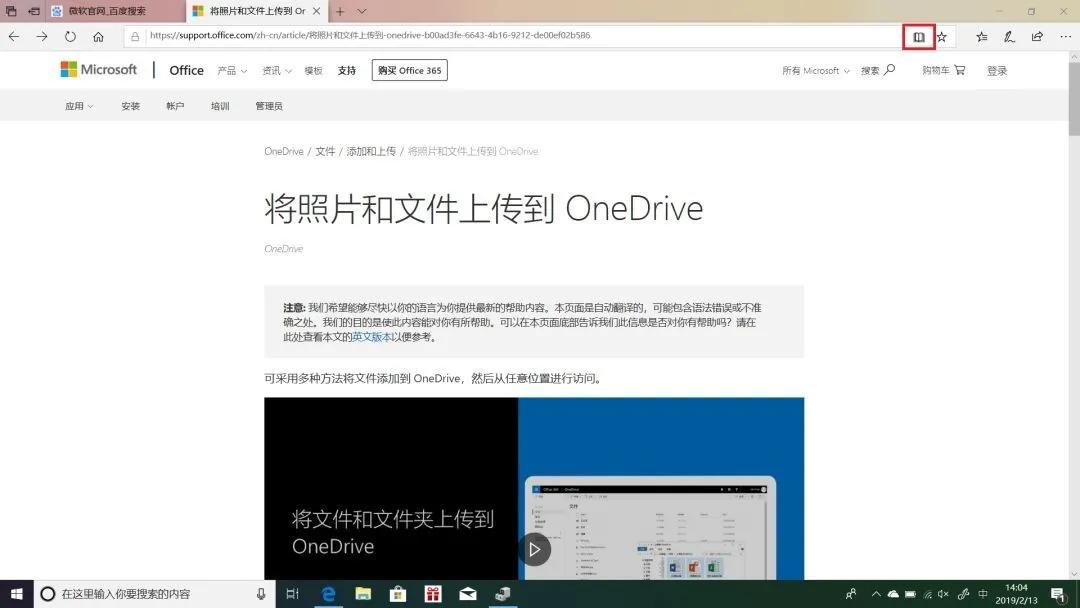This screenshot has height=608, width=1080.
Task: Open the 所有 Microsoft dropdown
Action: click(815, 70)
